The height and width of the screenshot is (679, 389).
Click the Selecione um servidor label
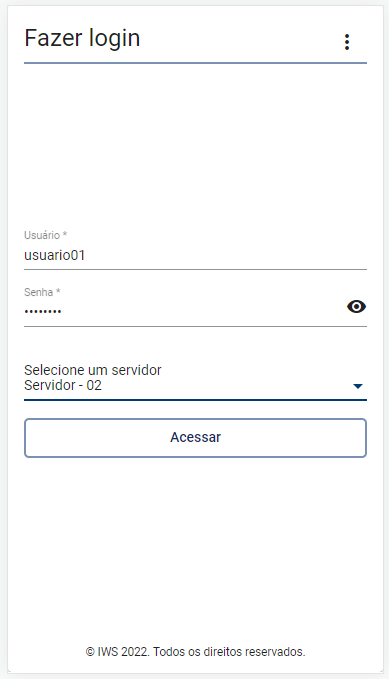tap(93, 370)
